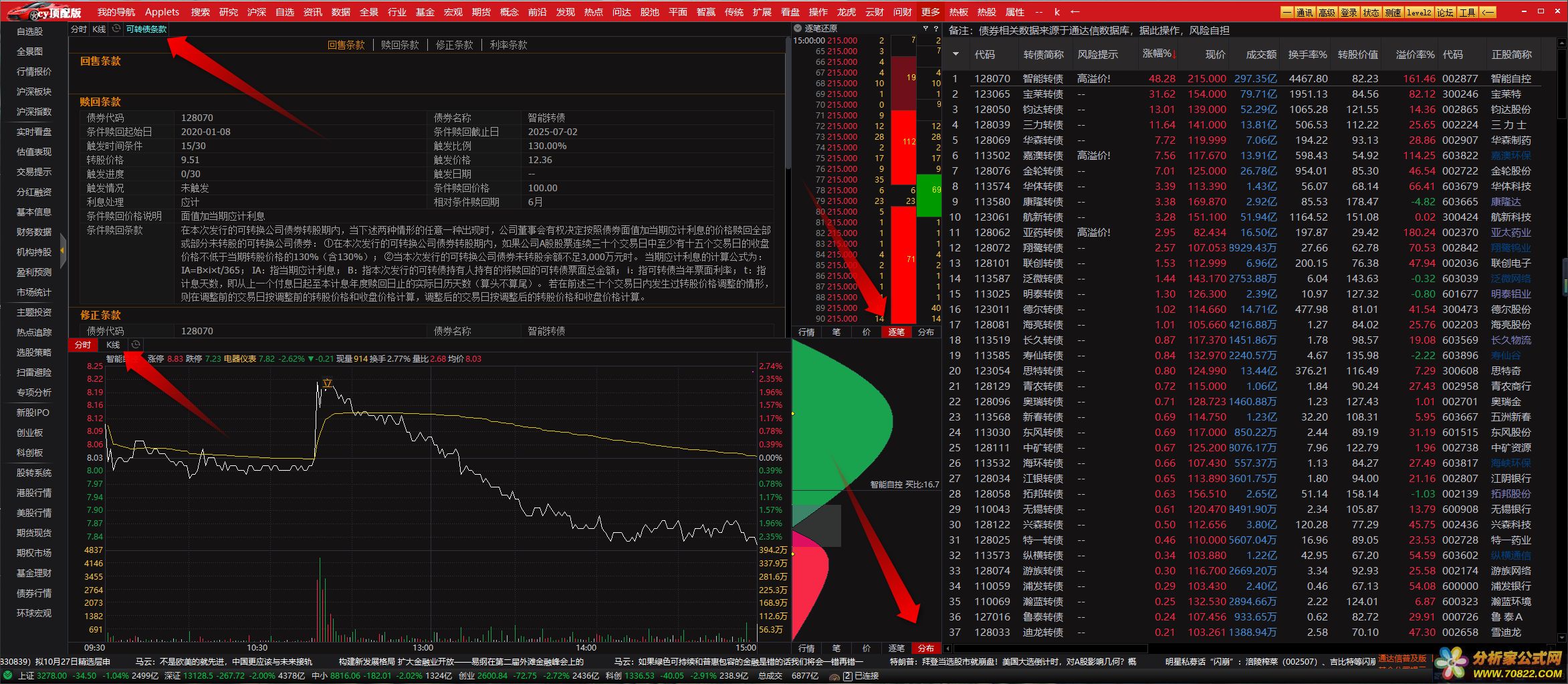This screenshot has width=1568, height=684.
Task: Select the 回售条款 section tab
Action: [x=346, y=45]
